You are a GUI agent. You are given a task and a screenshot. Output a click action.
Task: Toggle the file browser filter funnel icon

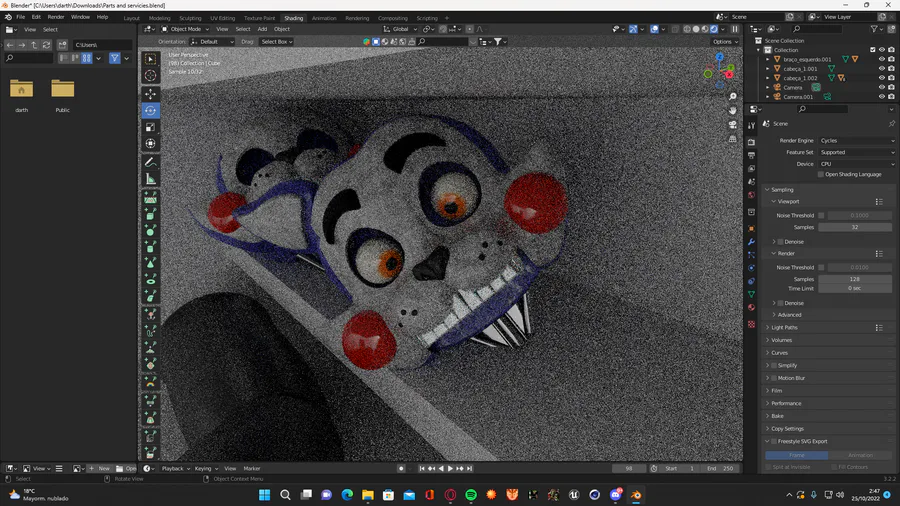pos(115,58)
